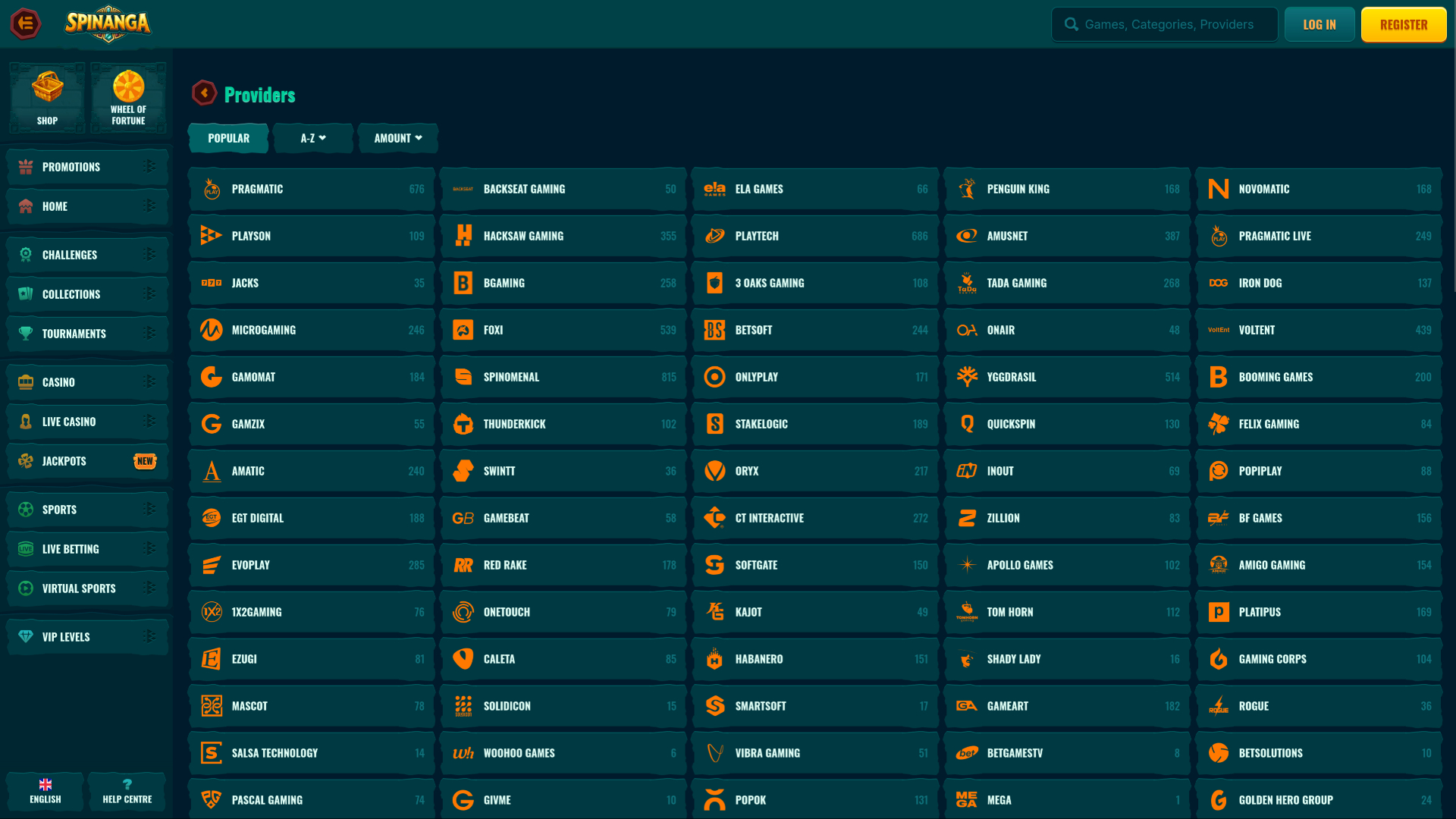Open Challenges in the sidebar
This screenshot has height=819, width=1456.
[x=88, y=255]
